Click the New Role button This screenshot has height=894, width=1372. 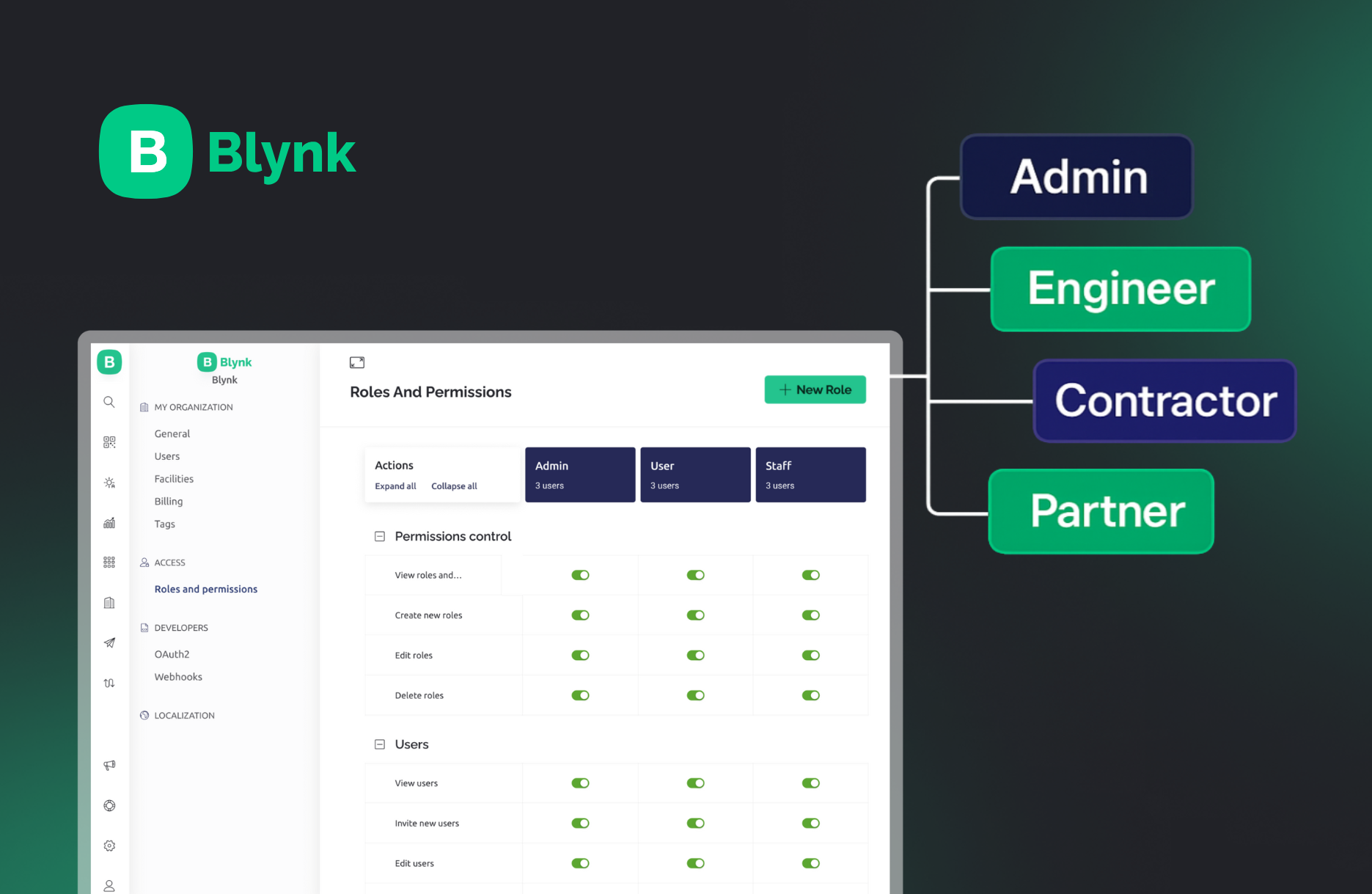pyautogui.click(x=815, y=389)
